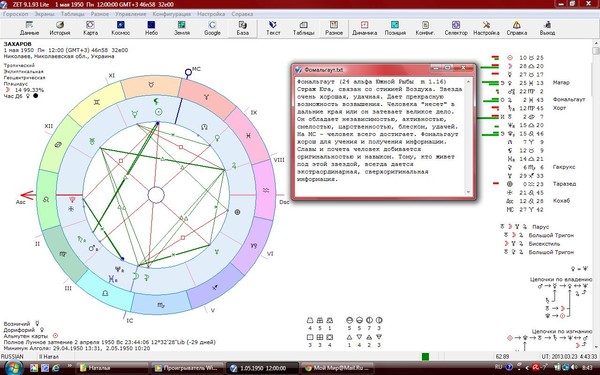Image resolution: width=600 pixels, height=375 pixels.
Task: Click the Цепочки по владению heading
Action: coord(561,279)
